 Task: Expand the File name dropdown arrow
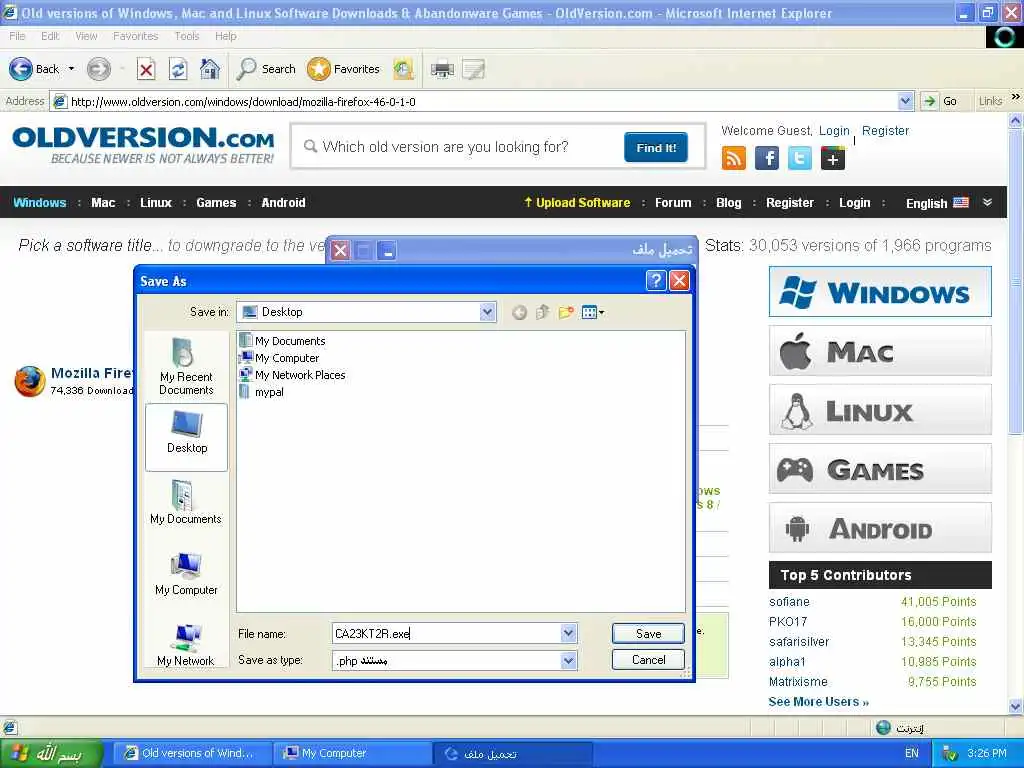coord(568,633)
